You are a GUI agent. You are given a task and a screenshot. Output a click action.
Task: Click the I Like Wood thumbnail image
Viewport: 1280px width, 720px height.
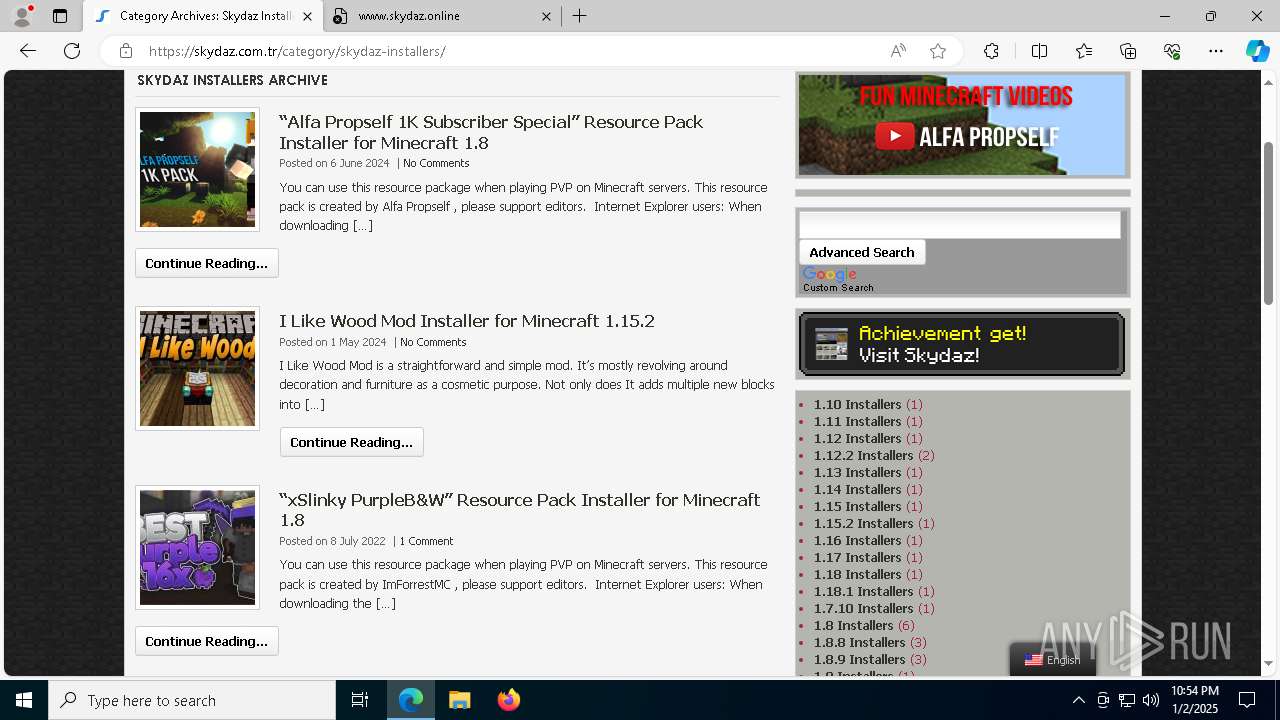pos(197,368)
